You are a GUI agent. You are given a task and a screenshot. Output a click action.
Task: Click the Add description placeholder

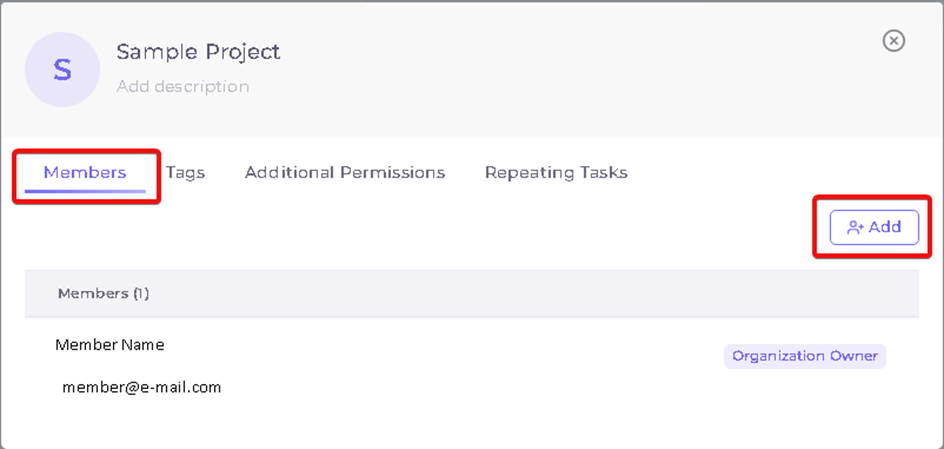point(182,86)
